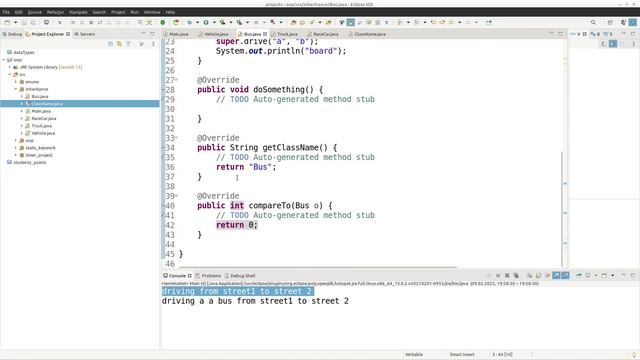The width and height of the screenshot is (640, 360).
Task: Click the Pin Editor icon in main toolbar
Action: 489,22
